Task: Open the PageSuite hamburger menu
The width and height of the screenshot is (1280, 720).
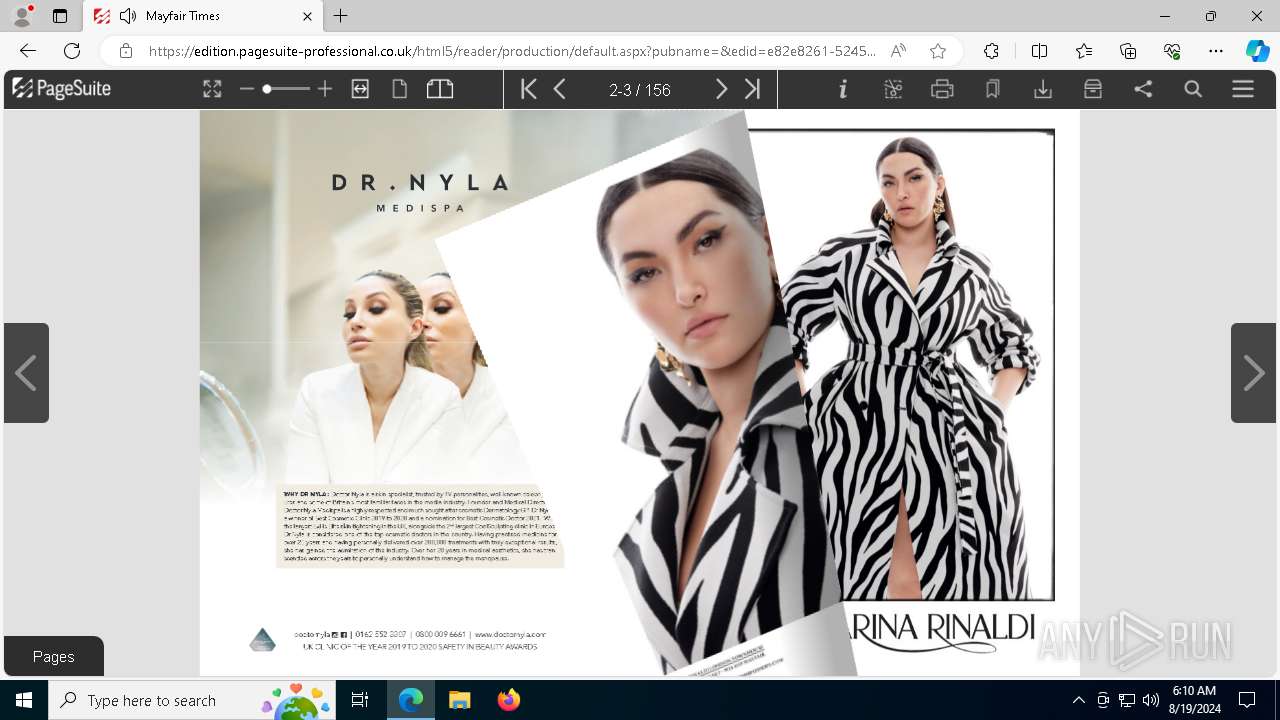Action: (x=1243, y=89)
